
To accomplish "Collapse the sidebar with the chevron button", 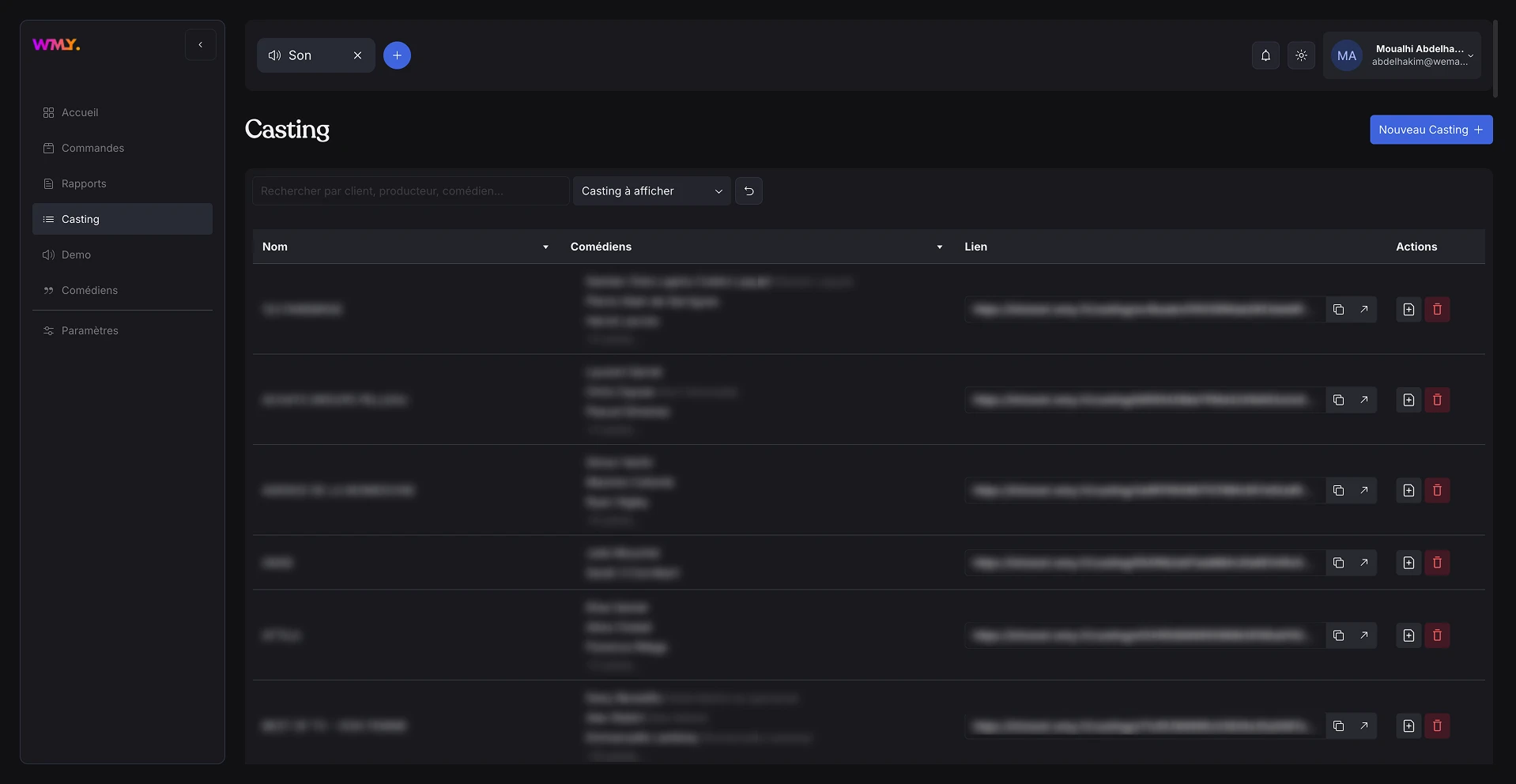I will click(201, 45).
